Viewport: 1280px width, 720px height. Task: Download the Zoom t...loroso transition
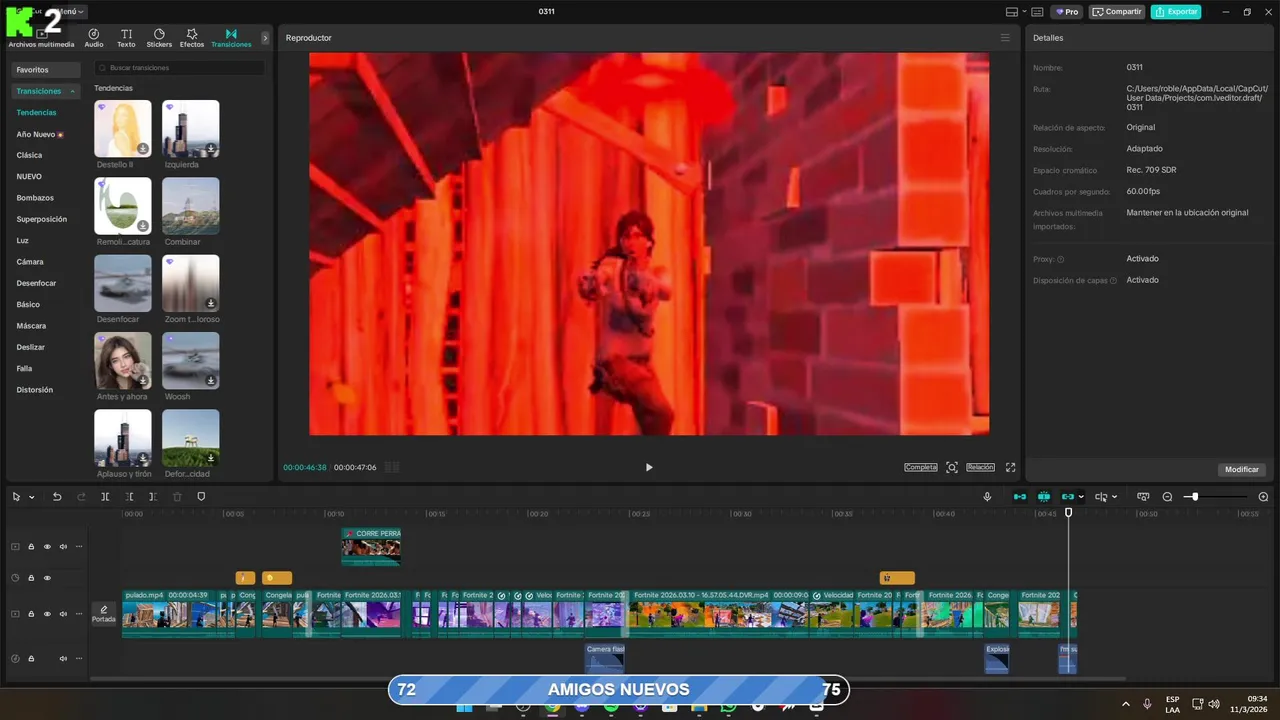(x=211, y=303)
